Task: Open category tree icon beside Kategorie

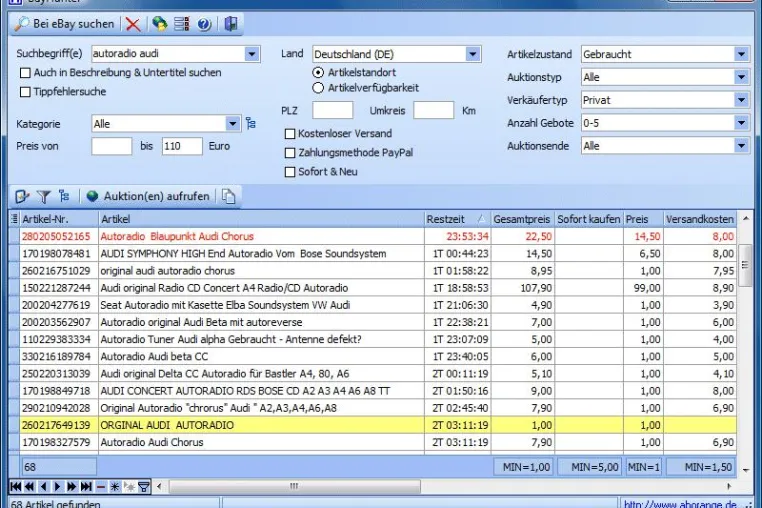Action: coord(251,123)
